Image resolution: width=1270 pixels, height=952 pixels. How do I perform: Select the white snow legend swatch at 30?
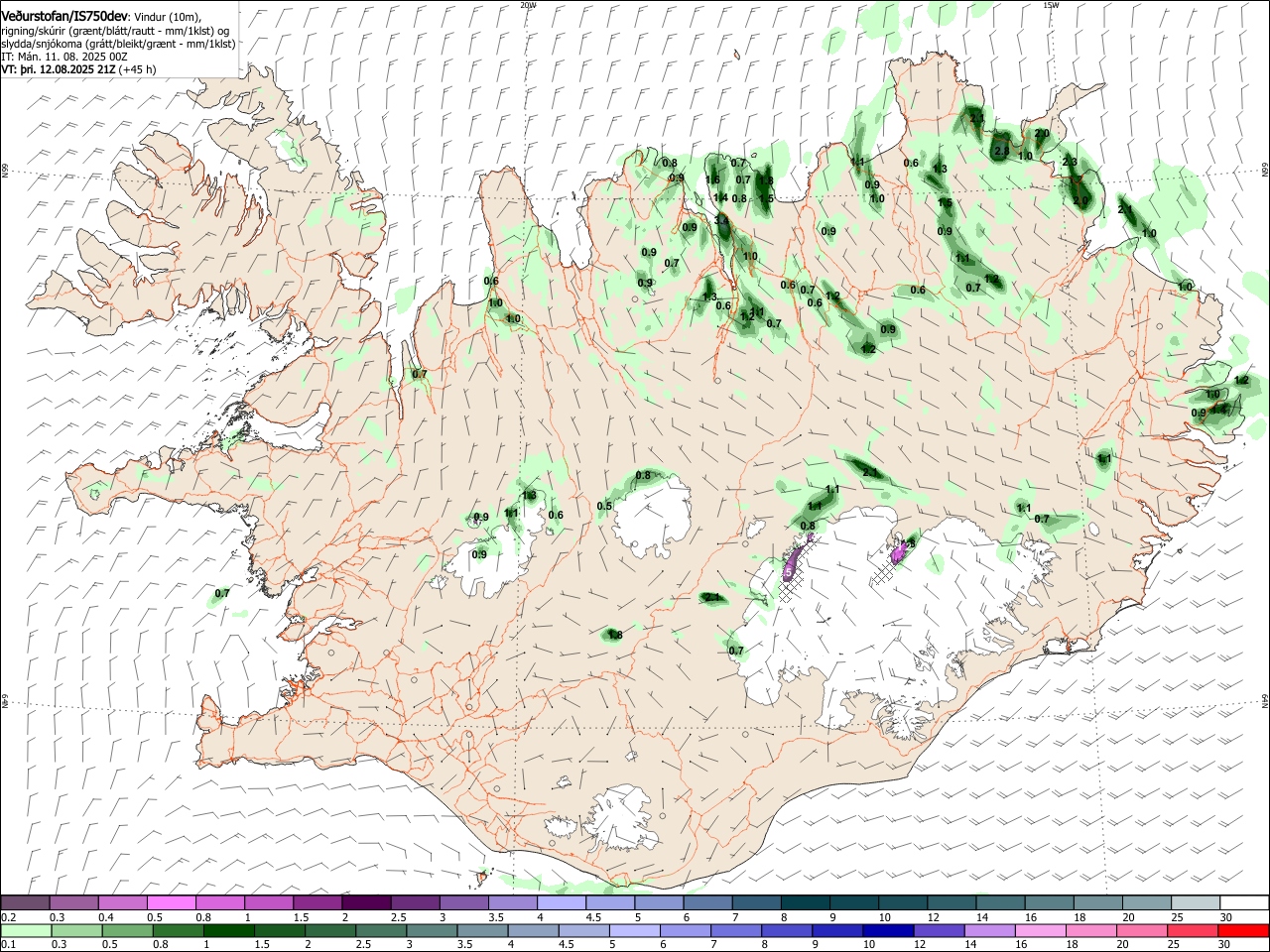(x=1242, y=903)
